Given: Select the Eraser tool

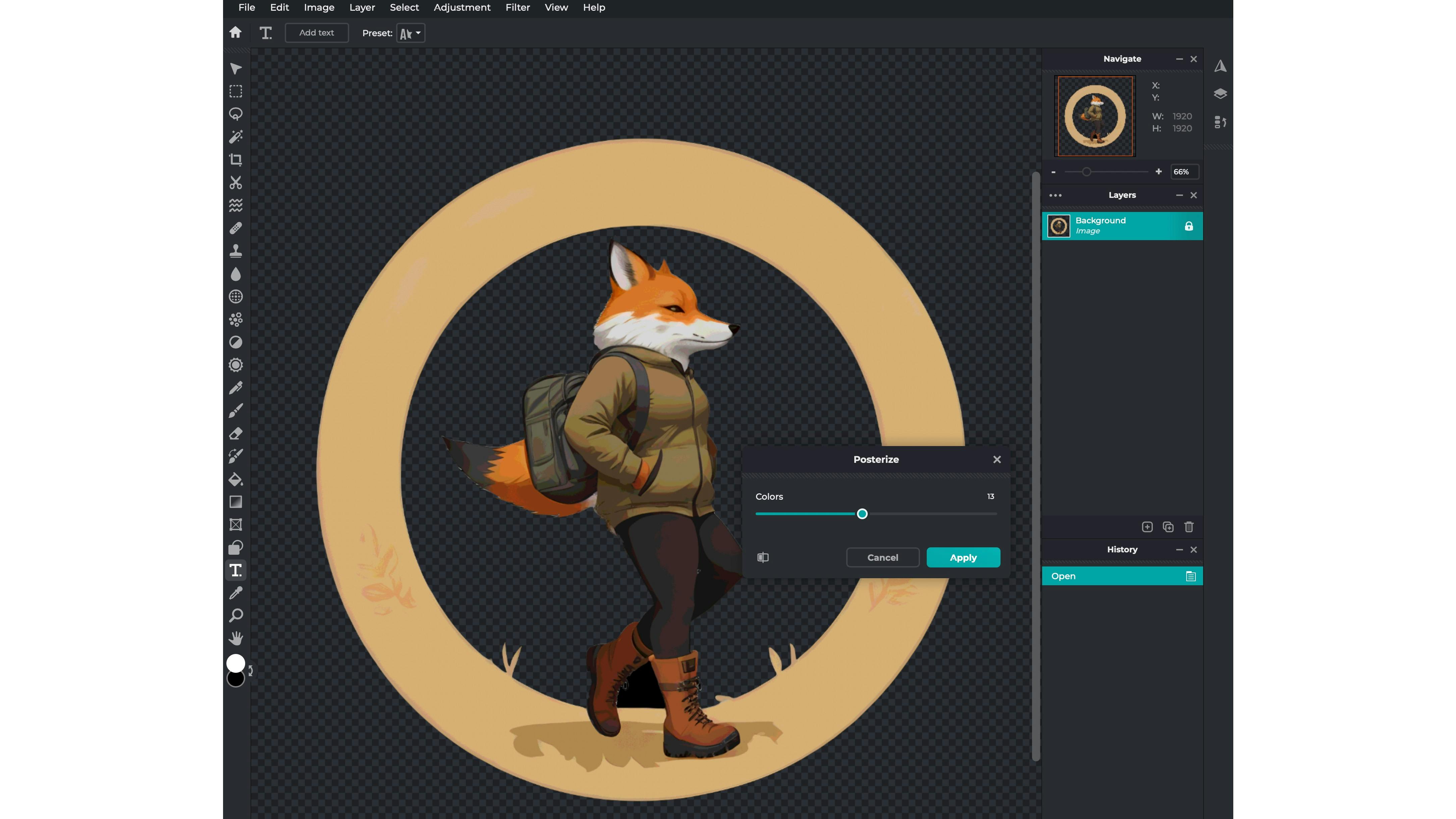Looking at the screenshot, I should click(236, 434).
